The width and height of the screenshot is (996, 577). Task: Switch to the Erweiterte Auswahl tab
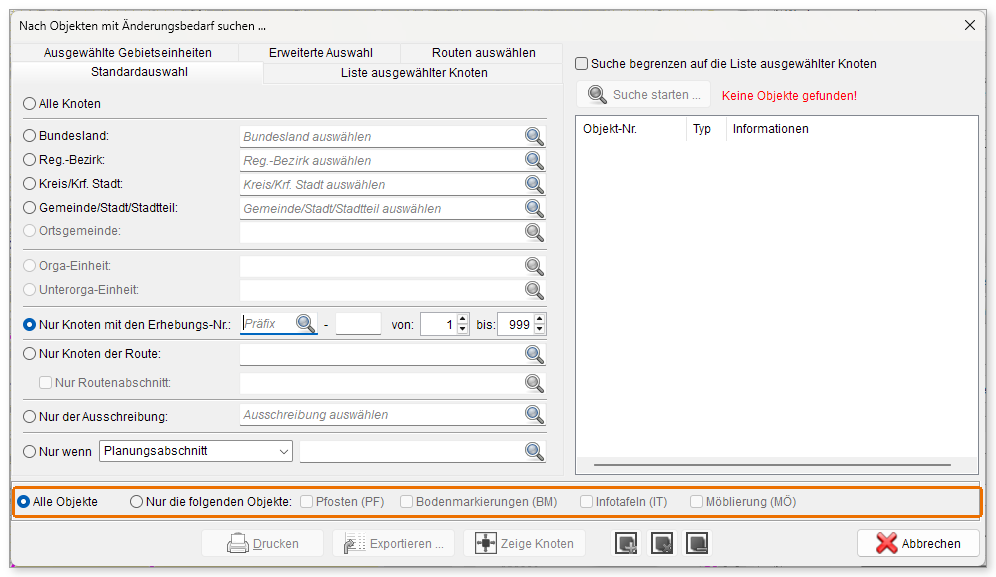pos(320,53)
